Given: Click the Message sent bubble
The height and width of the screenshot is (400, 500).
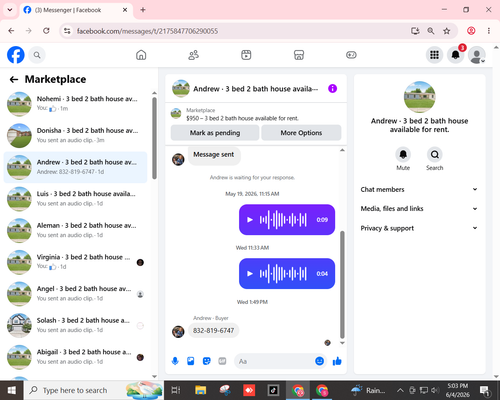Looking at the screenshot, I should (x=214, y=155).
